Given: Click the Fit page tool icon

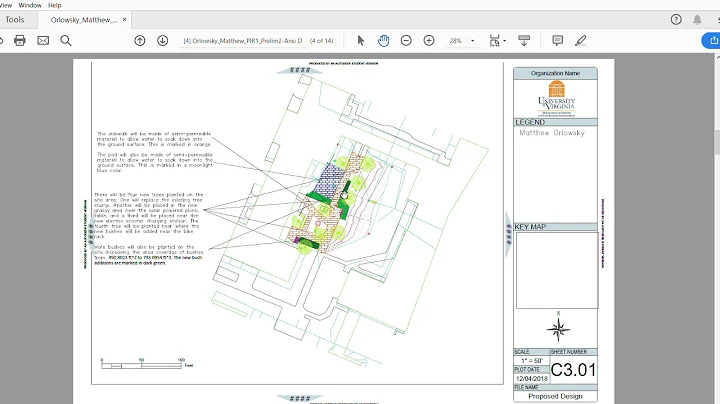Looking at the screenshot, I should [494, 40].
